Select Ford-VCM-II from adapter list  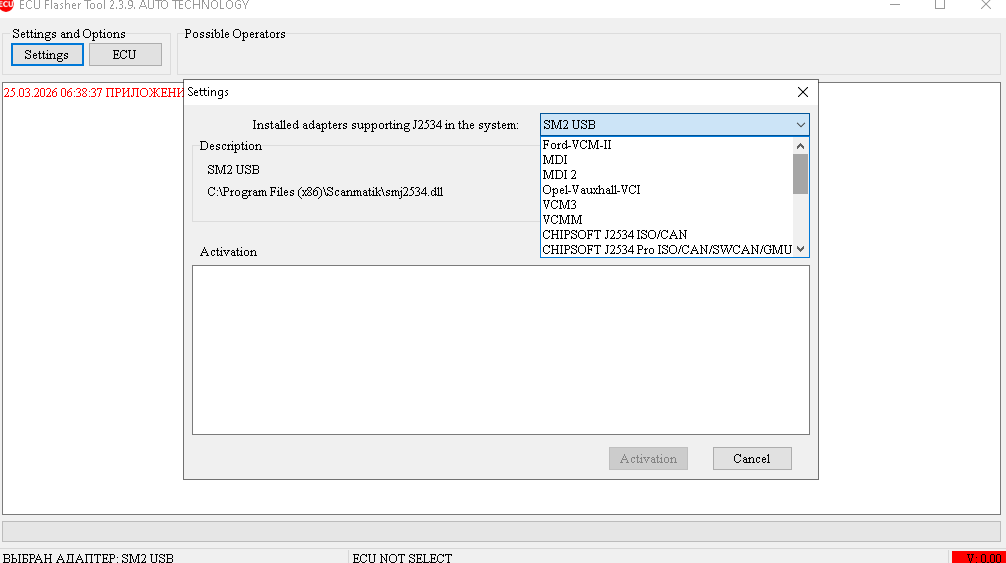(577, 145)
